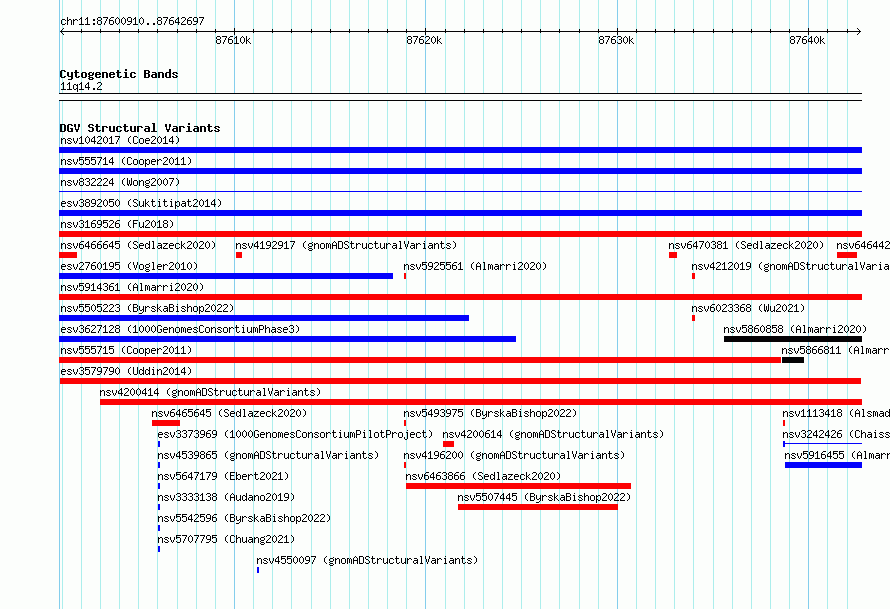
Task: Select nsv4192917 (gnomADStructuralVariants) label
Action: [x=346, y=245]
